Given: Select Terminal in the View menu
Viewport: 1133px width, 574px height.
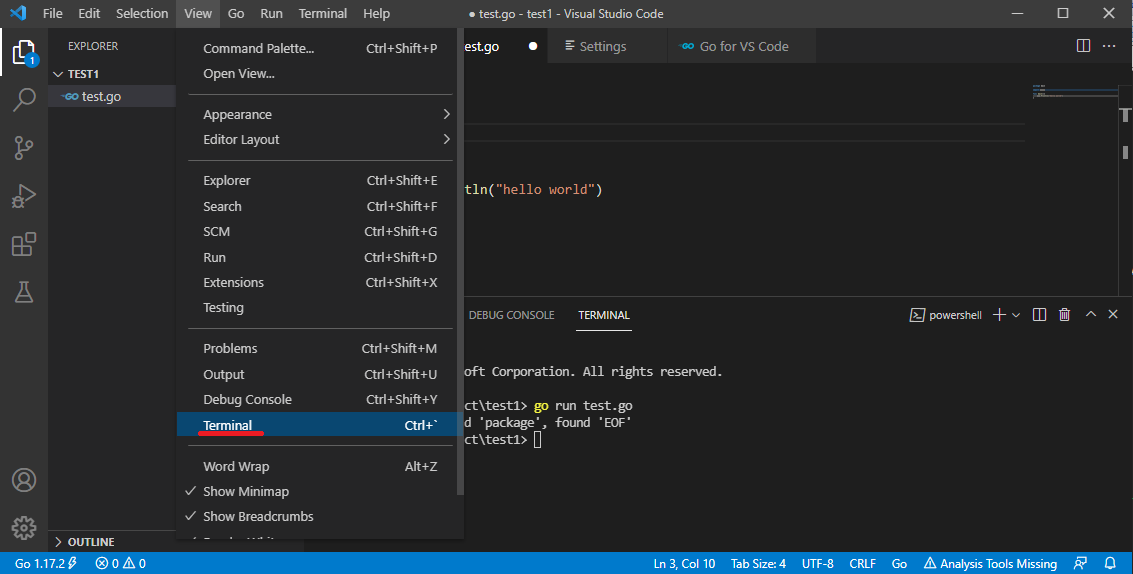Looking at the screenshot, I should (318, 425).
